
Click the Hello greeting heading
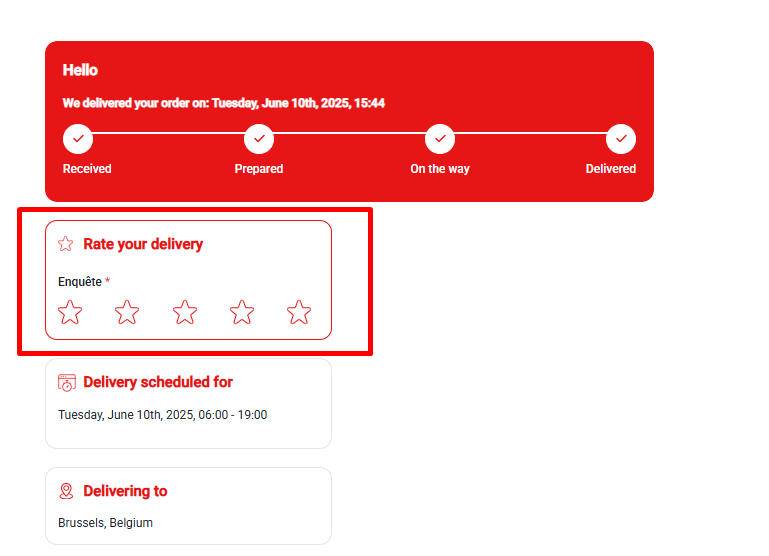(x=80, y=70)
